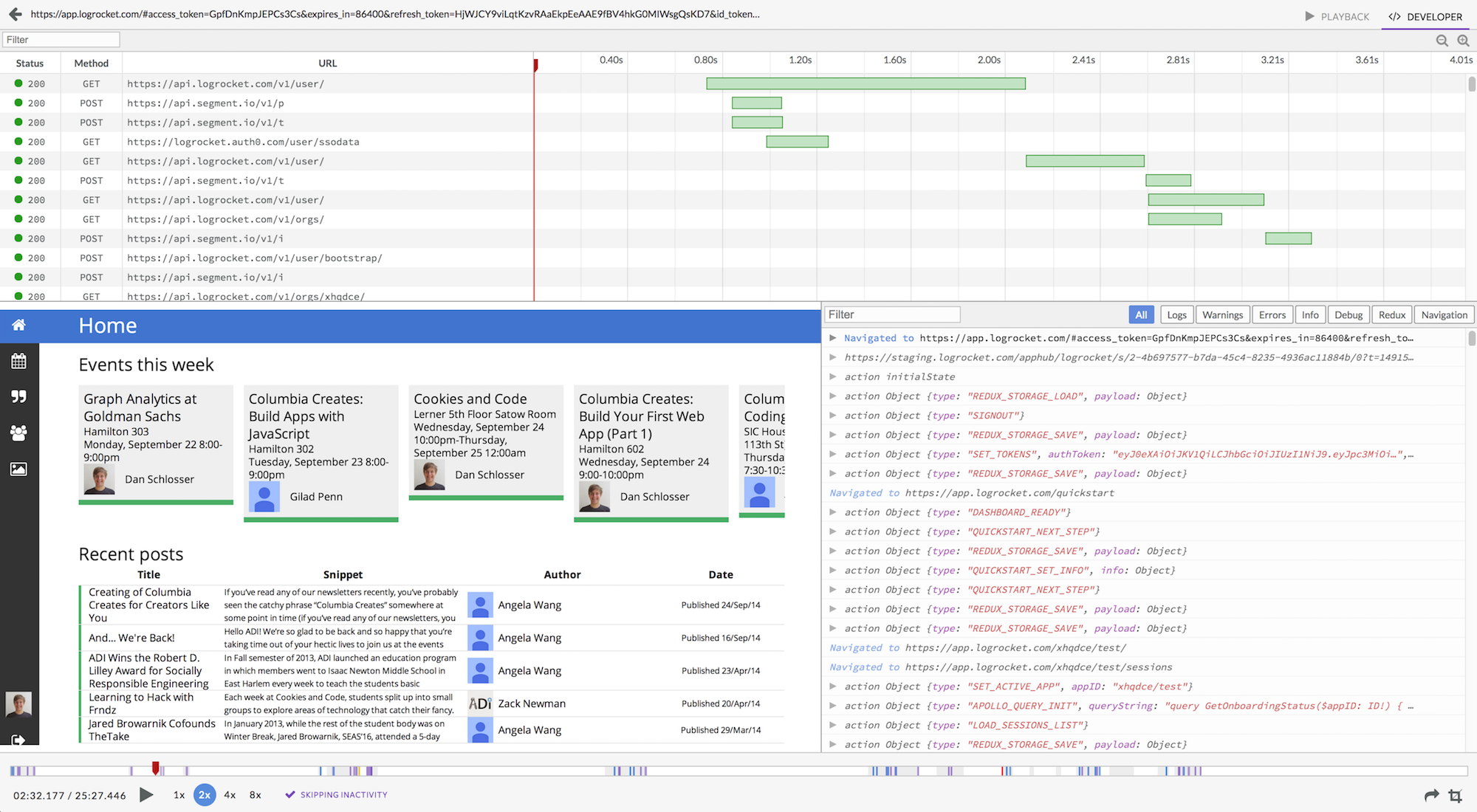Show All console entries
Screen dimensions: 1477x812
coord(1141,314)
